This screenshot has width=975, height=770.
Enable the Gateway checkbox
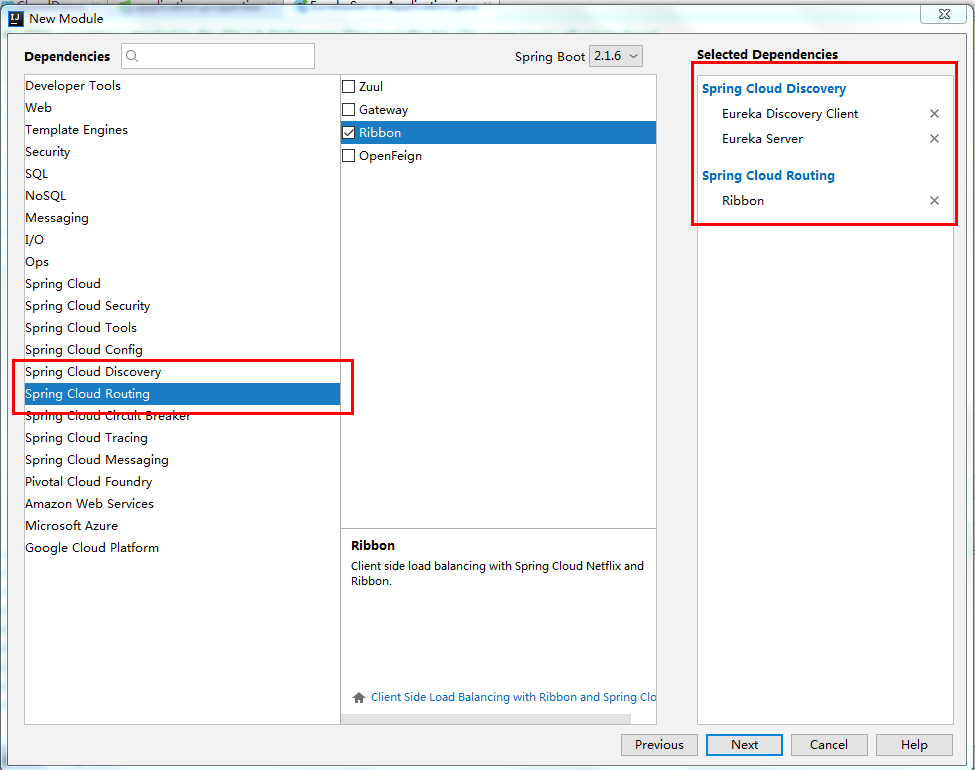[349, 110]
